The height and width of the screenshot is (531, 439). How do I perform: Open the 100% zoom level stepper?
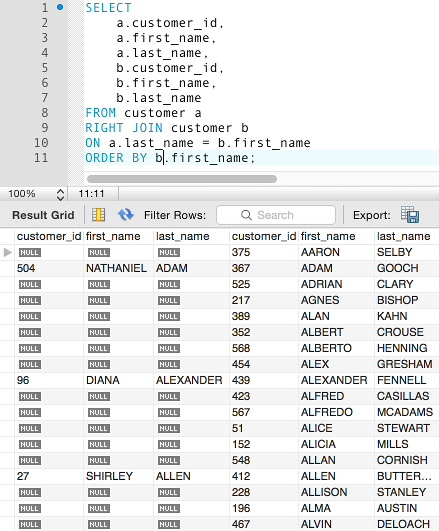(x=60, y=194)
